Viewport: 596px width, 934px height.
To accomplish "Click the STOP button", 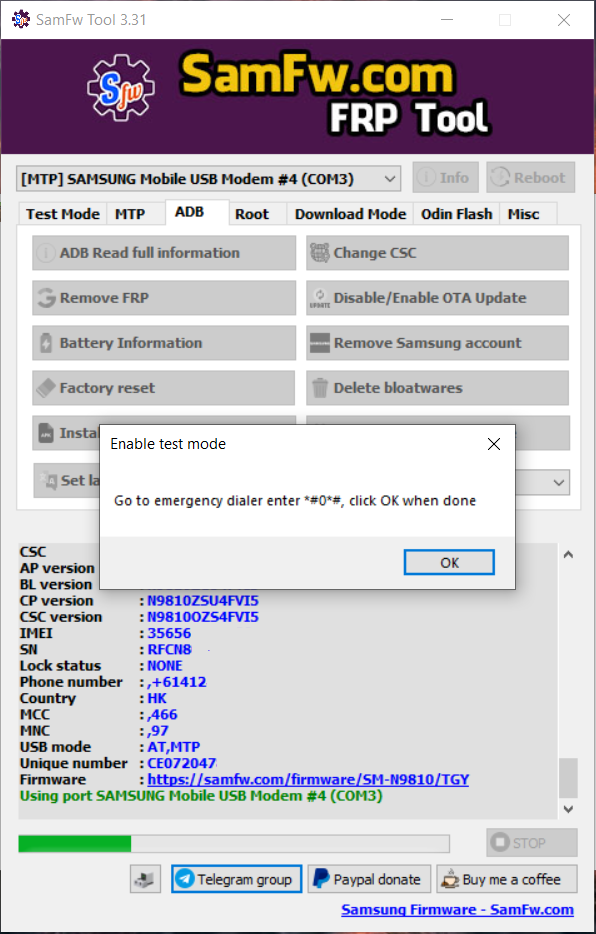I will click(x=532, y=843).
